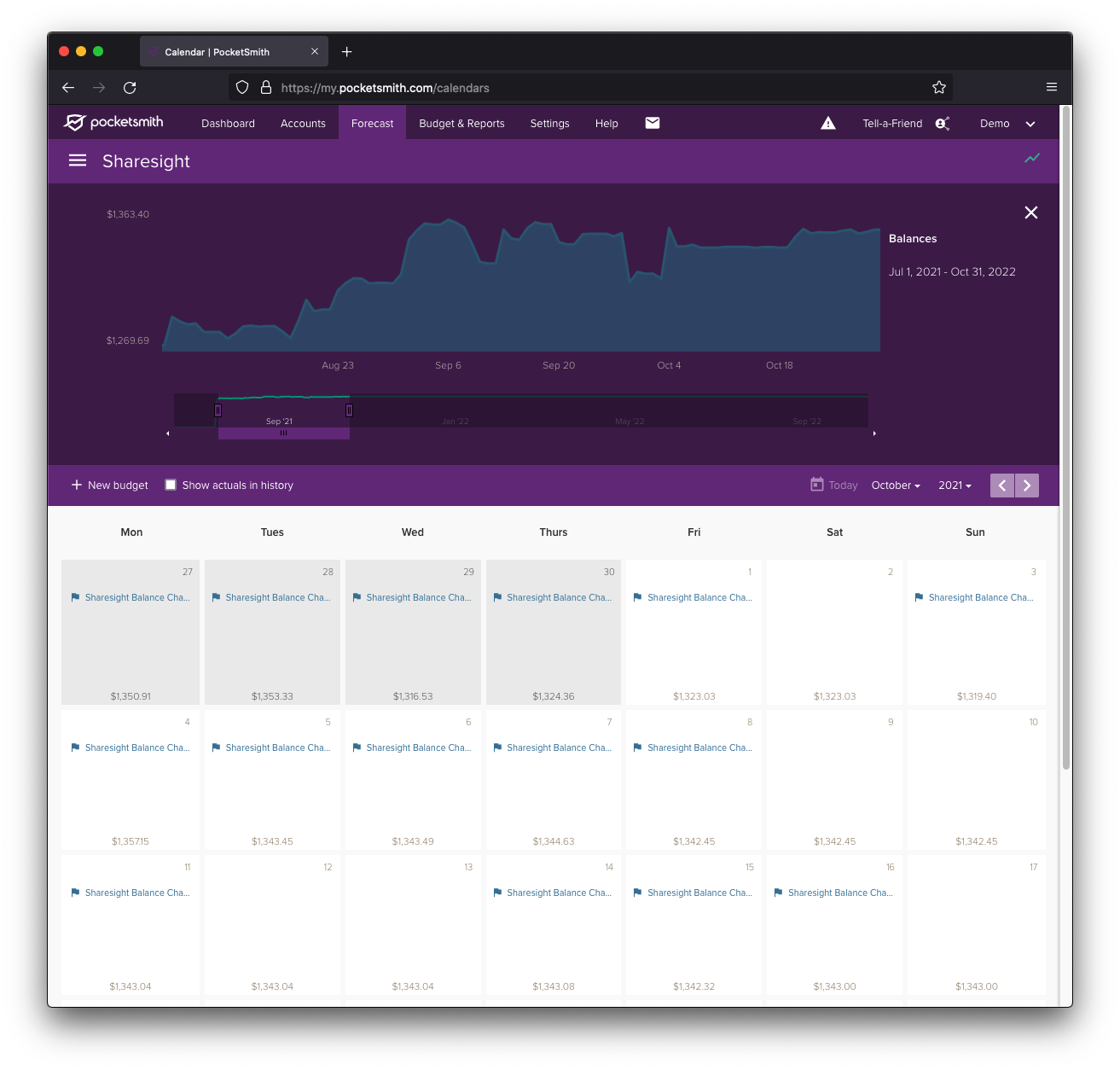
Task: Click the green trend line chart icon
Action: click(1032, 159)
